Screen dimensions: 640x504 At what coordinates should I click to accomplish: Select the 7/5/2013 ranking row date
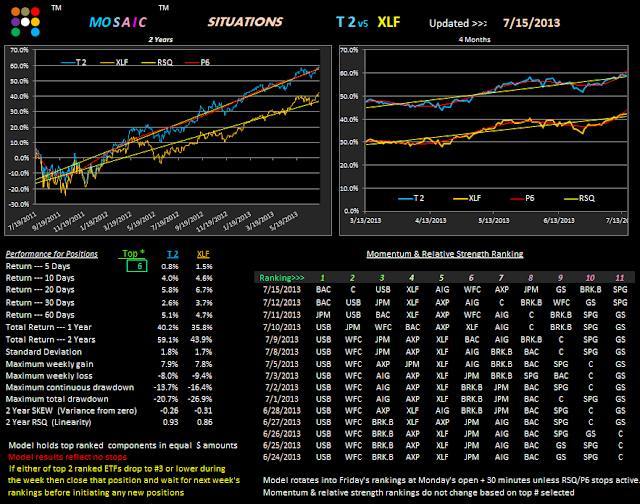(x=282, y=364)
